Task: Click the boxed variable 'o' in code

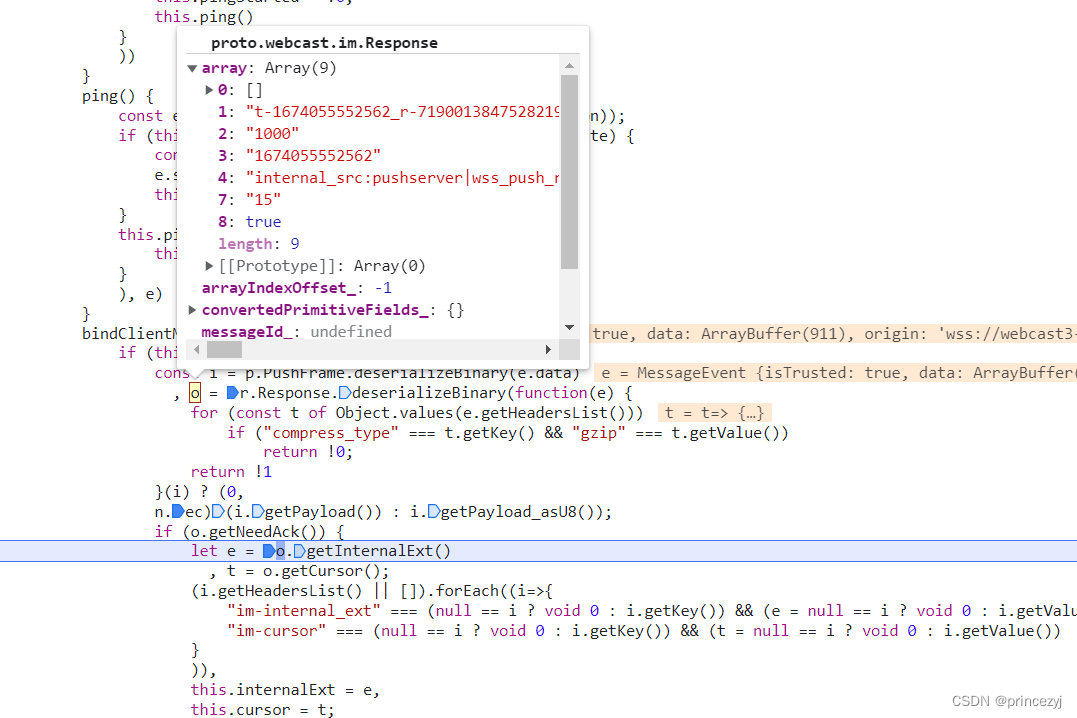Action: [x=195, y=393]
